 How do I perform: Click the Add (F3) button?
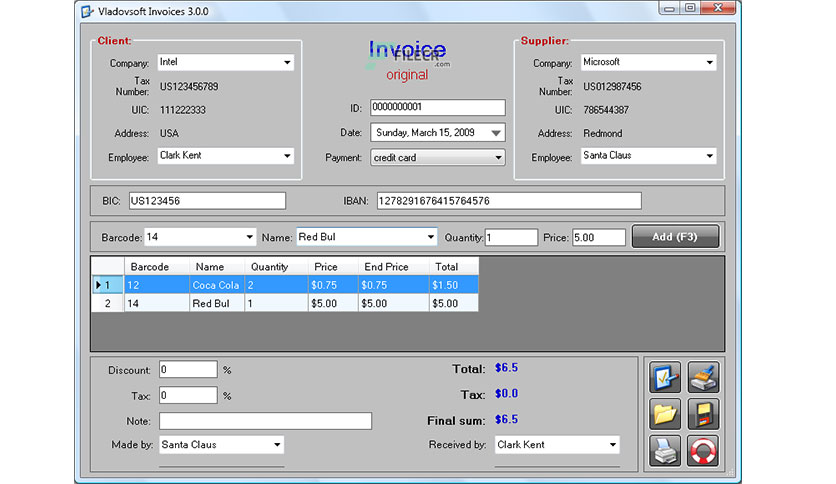pyautogui.click(x=675, y=237)
